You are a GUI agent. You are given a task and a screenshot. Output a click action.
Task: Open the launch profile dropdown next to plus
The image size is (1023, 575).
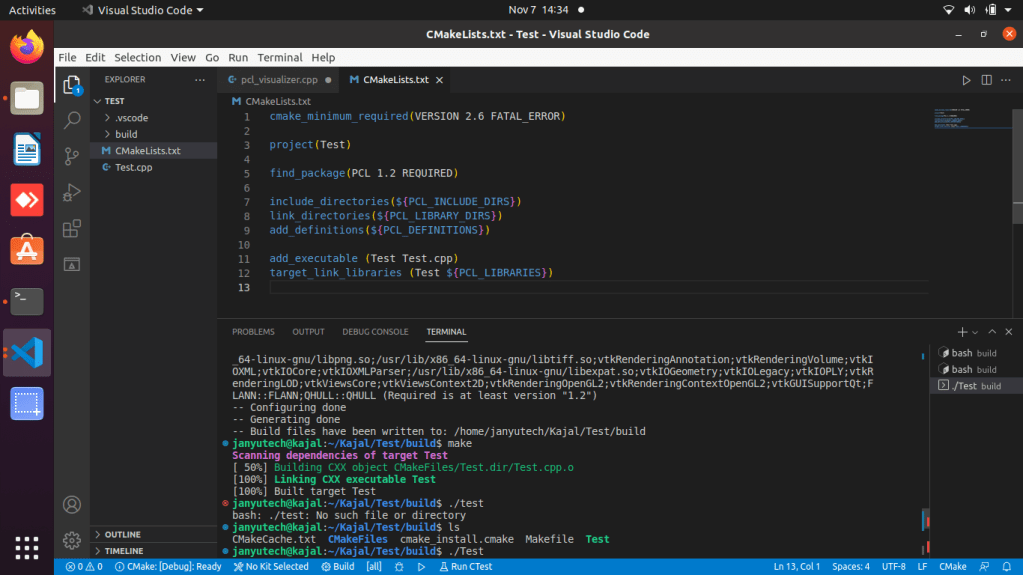(976, 332)
